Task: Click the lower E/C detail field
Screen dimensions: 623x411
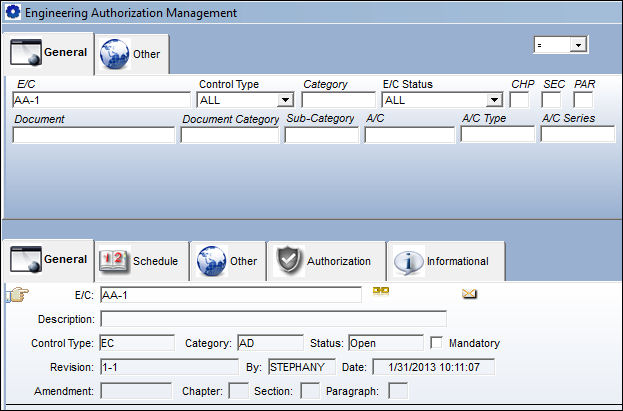Action: click(x=231, y=295)
